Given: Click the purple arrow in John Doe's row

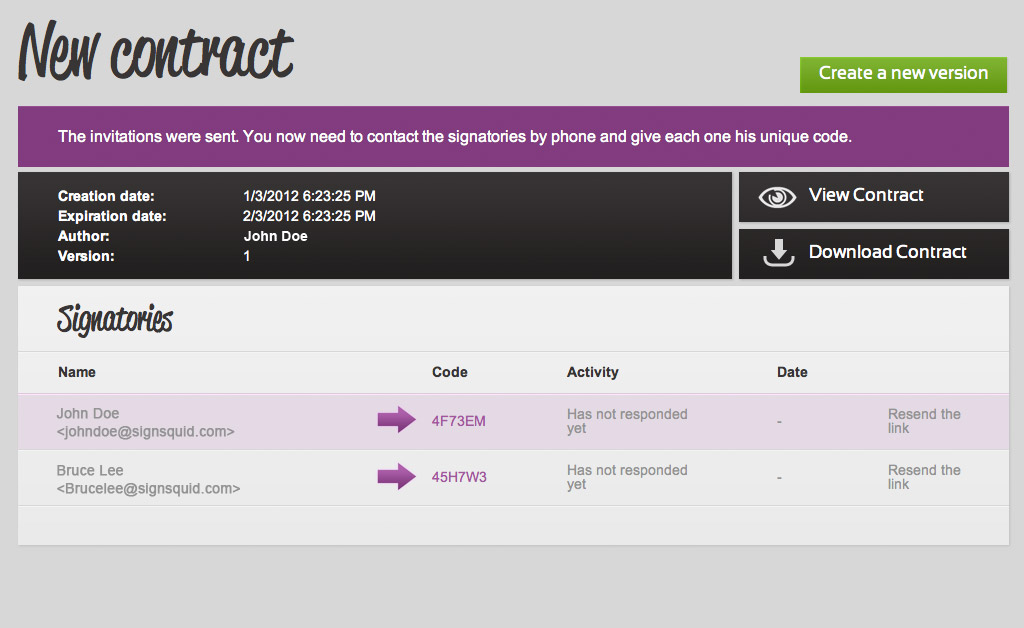Looking at the screenshot, I should coord(396,420).
